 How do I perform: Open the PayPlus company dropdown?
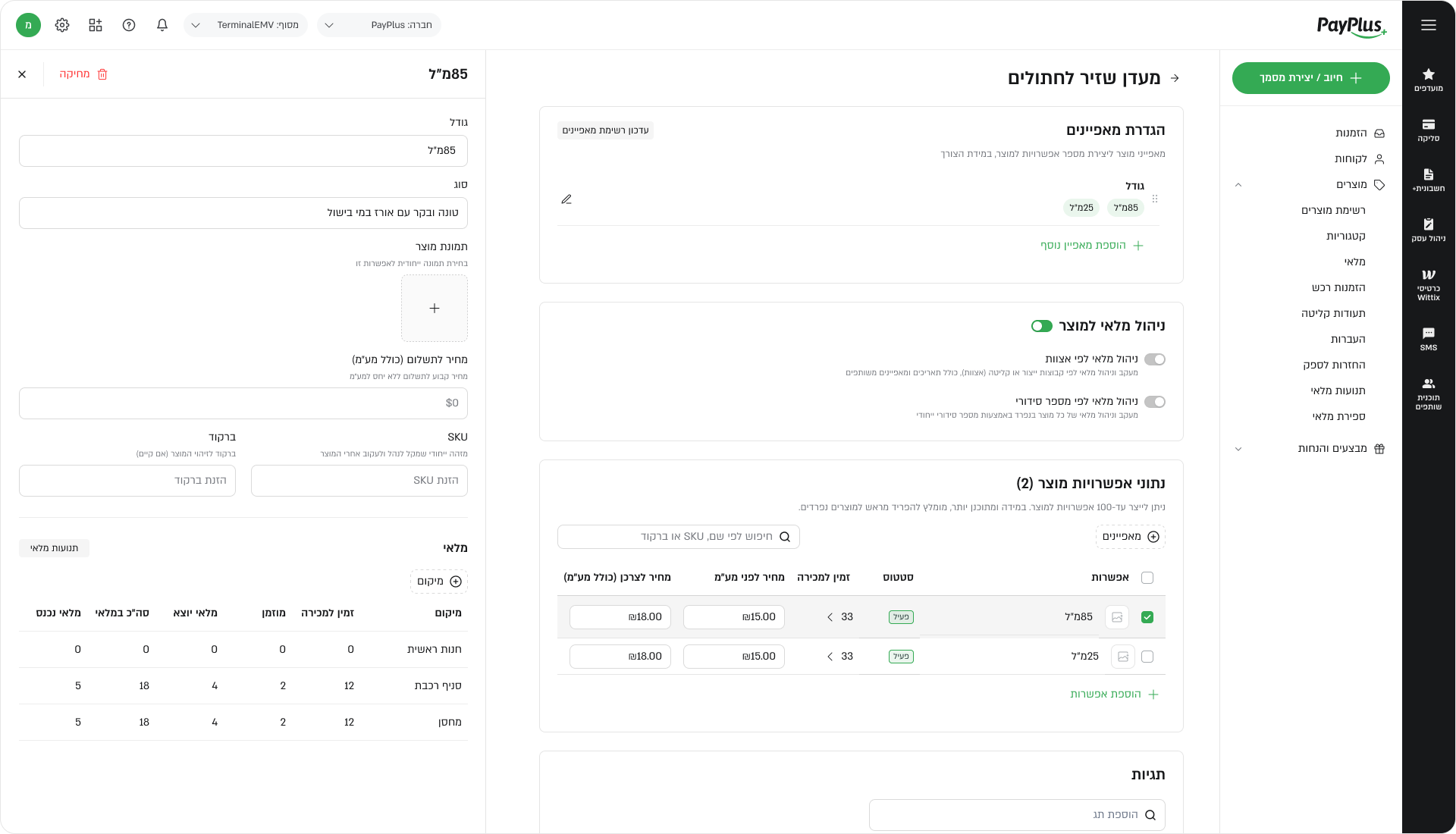click(378, 25)
